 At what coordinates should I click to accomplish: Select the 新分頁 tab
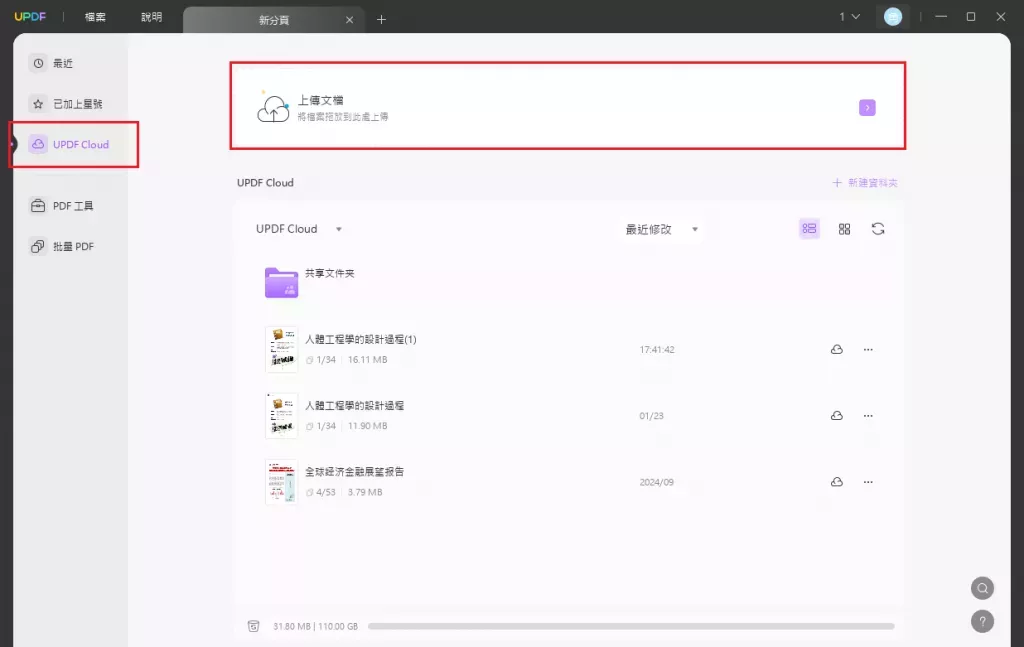tap(274, 20)
